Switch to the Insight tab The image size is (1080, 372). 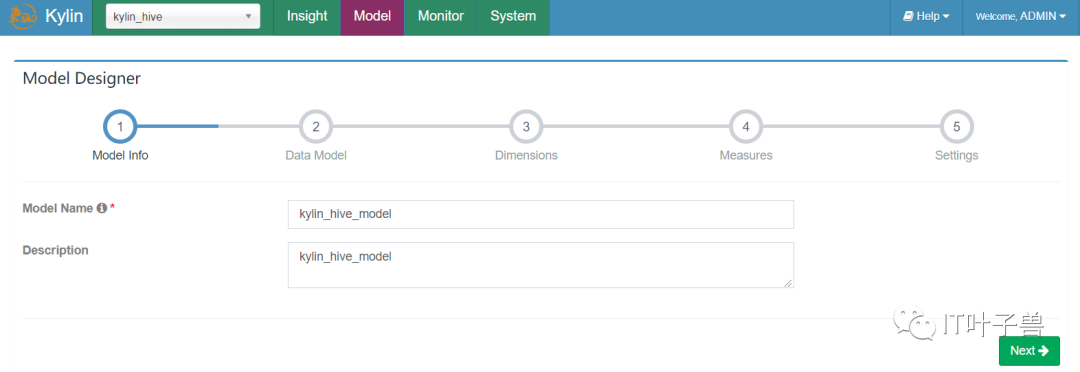pyautogui.click(x=307, y=17)
